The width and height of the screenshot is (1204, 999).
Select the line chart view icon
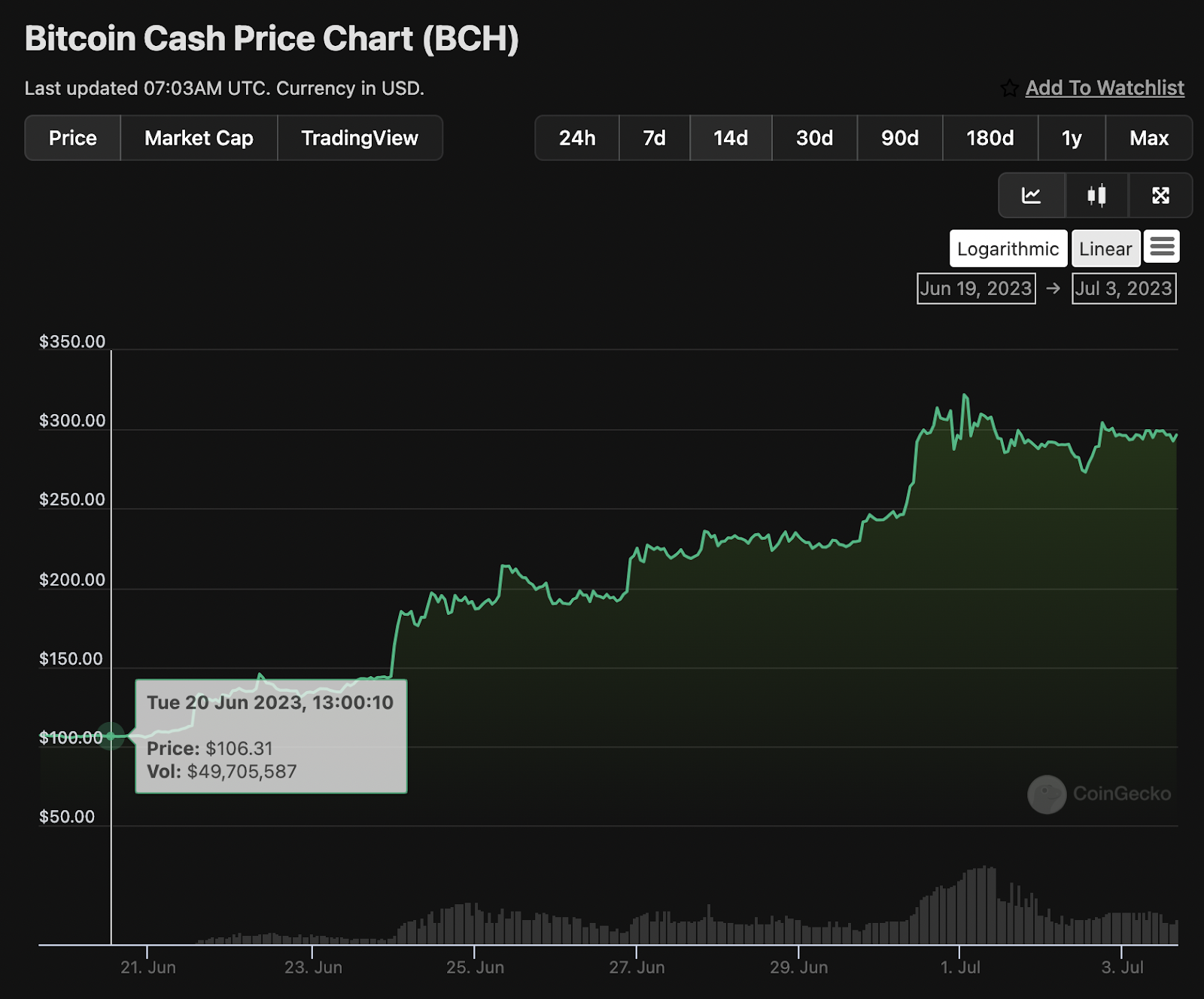pyautogui.click(x=1032, y=195)
